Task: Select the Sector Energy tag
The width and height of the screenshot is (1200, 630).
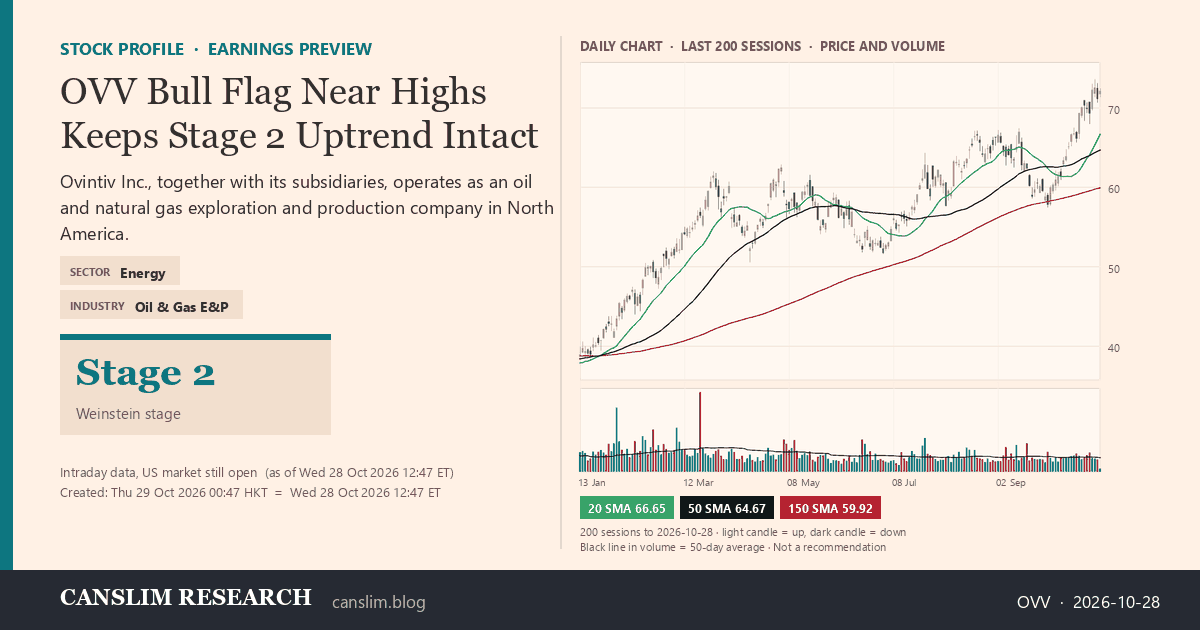Action: coord(120,271)
